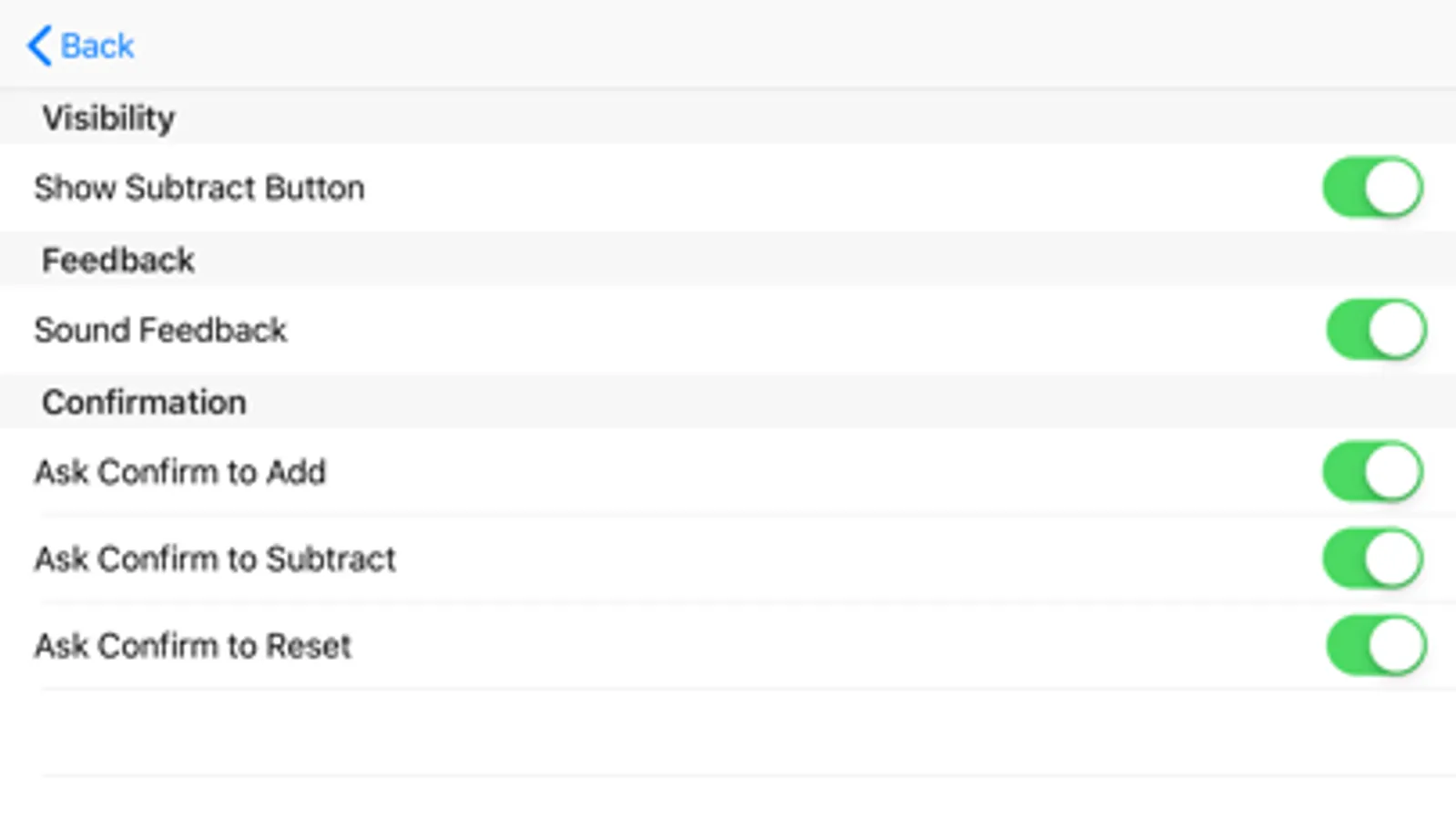
Task: Click the Show Subtract Button label
Action: 199,188
